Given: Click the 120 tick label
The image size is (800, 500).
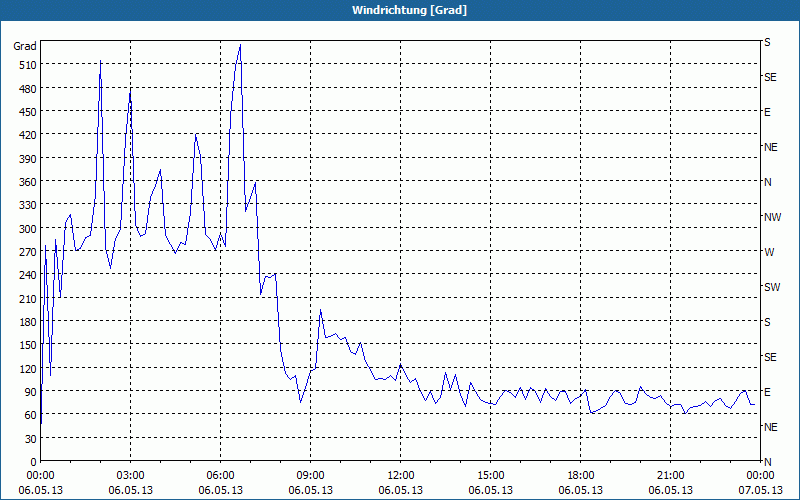Looking at the screenshot, I should 28,369.
